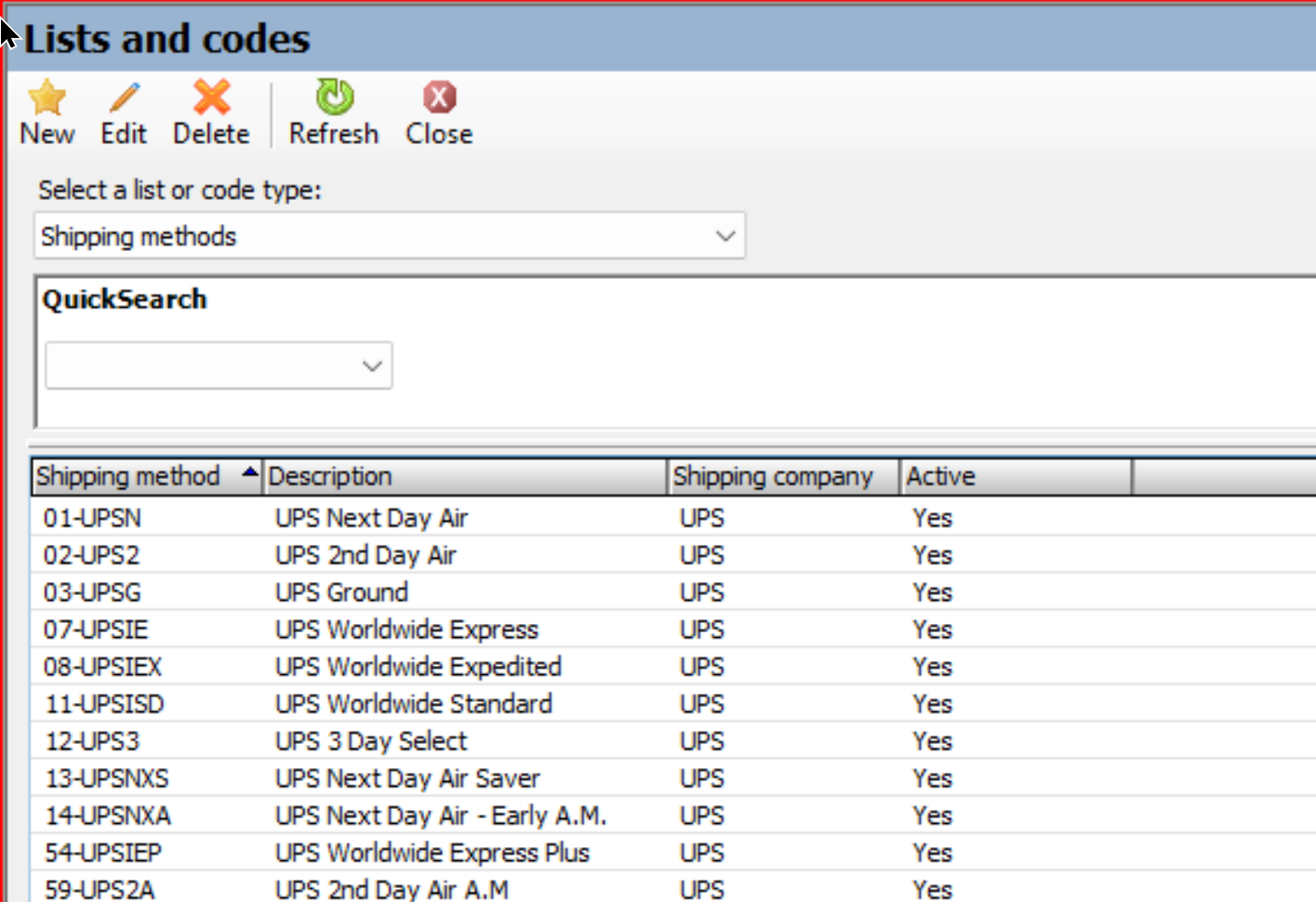
Task: Click the UPS 3 Day Select description
Action: click(x=370, y=741)
